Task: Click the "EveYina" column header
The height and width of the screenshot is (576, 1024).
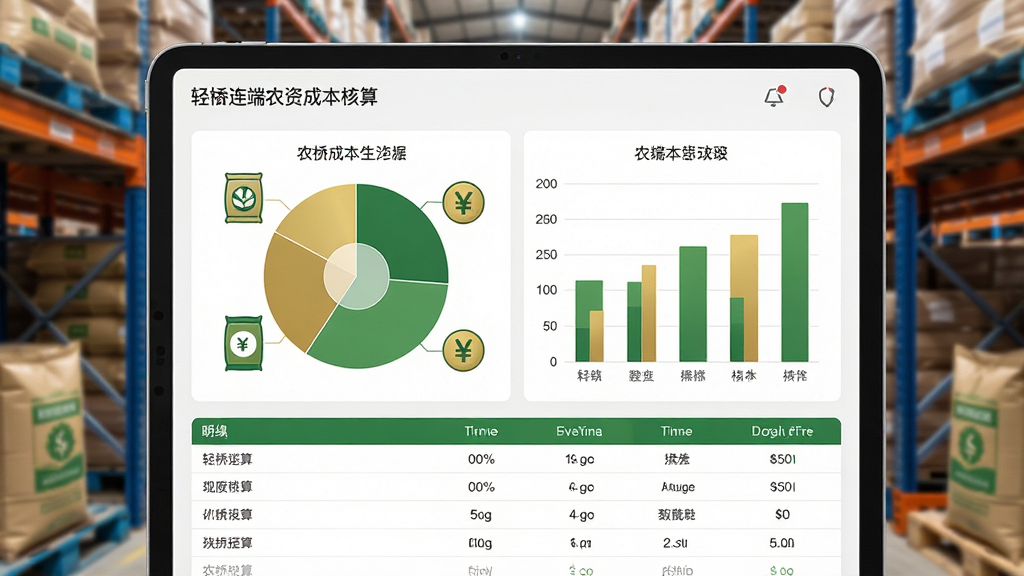Action: (579, 431)
